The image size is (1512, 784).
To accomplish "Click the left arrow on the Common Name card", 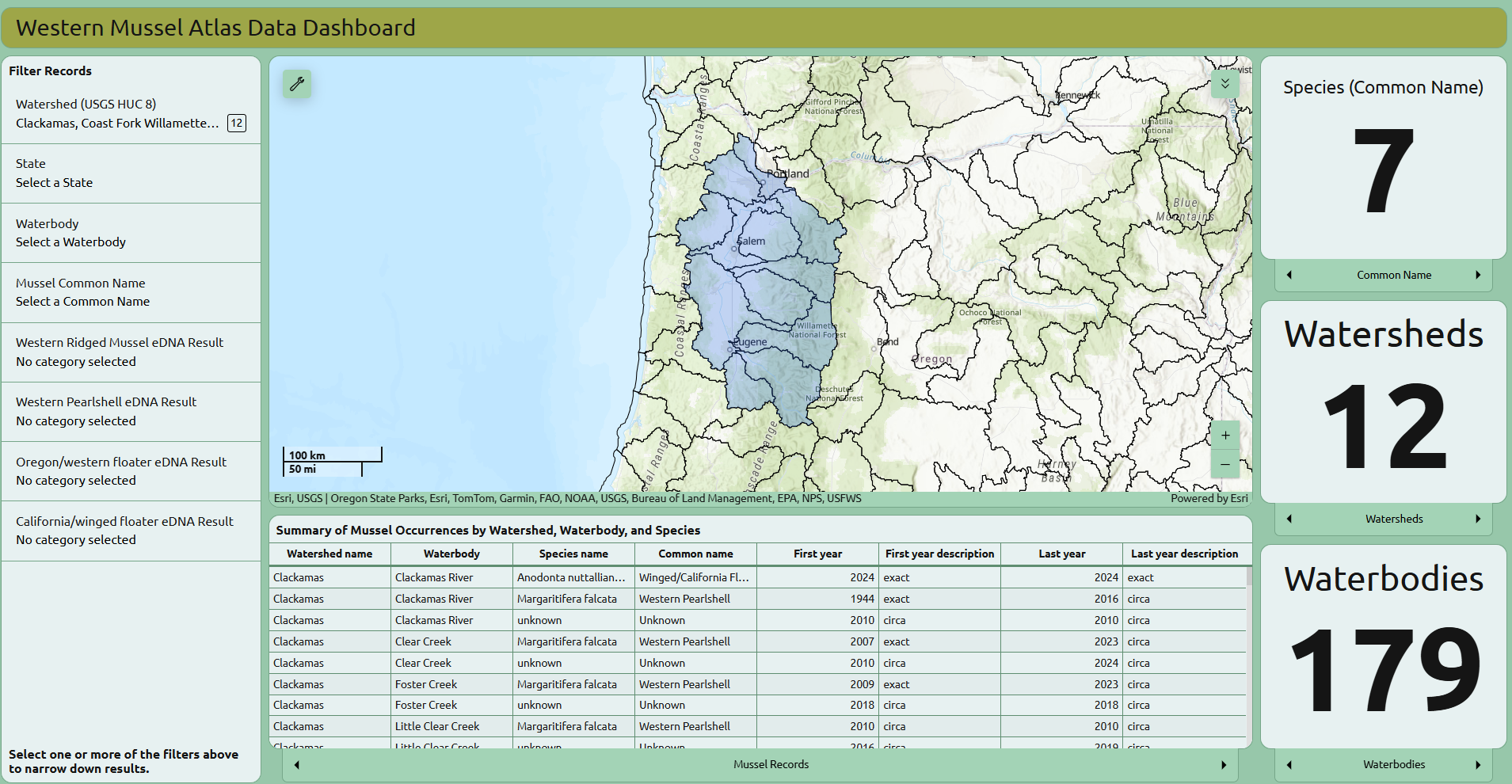I will [x=1289, y=275].
